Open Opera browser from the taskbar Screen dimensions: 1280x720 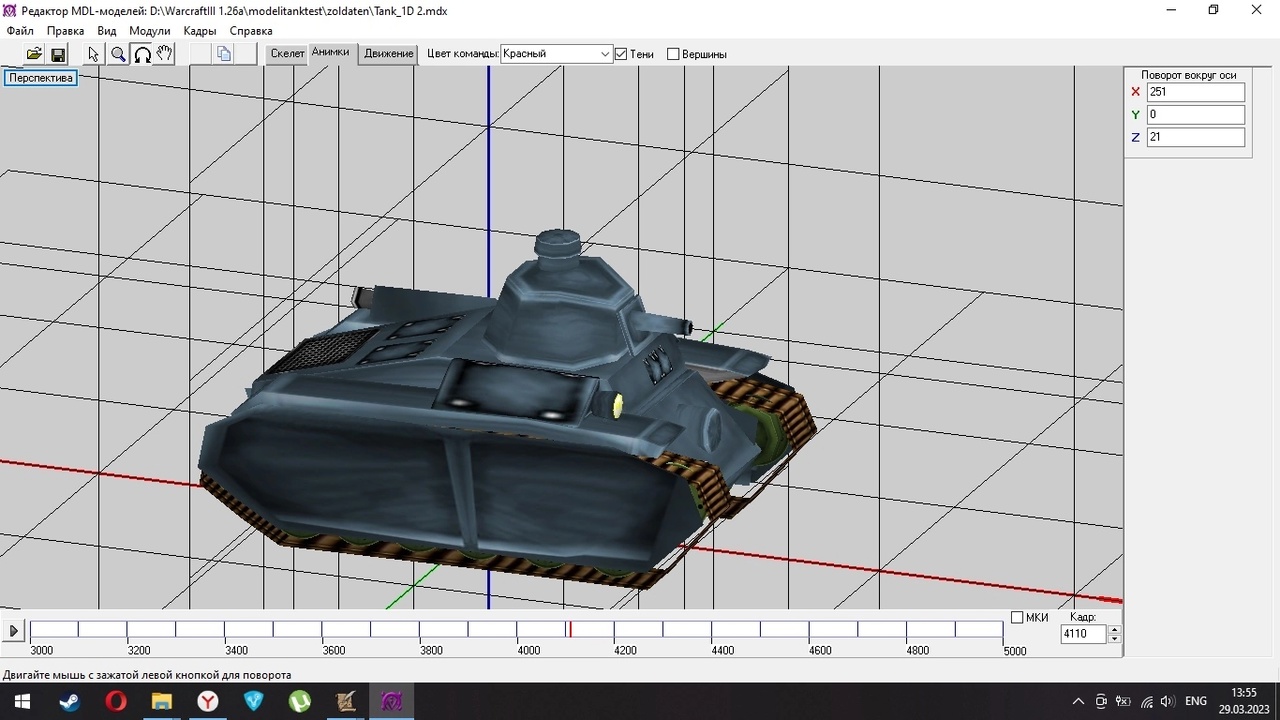pos(116,701)
